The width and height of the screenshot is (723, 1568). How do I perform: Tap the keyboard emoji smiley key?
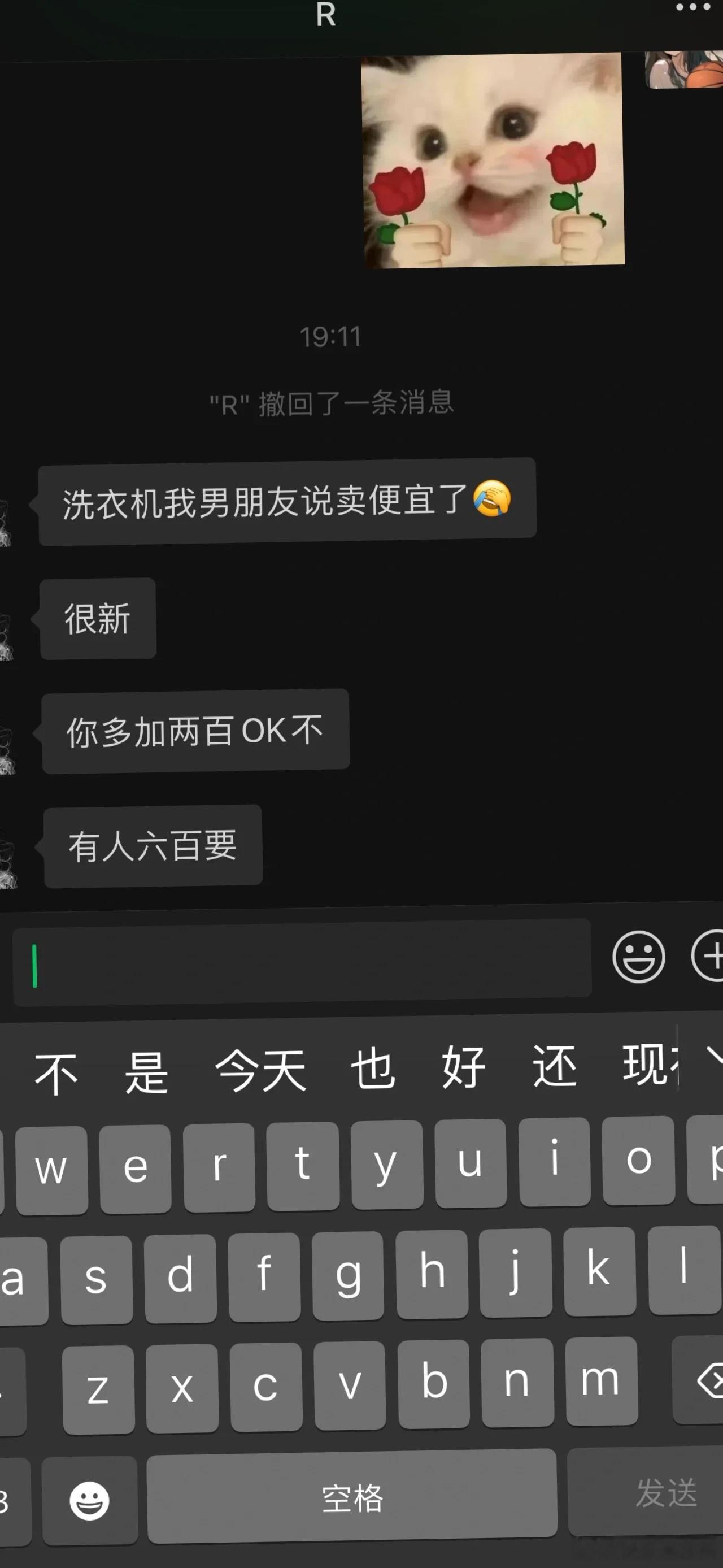89,1500
